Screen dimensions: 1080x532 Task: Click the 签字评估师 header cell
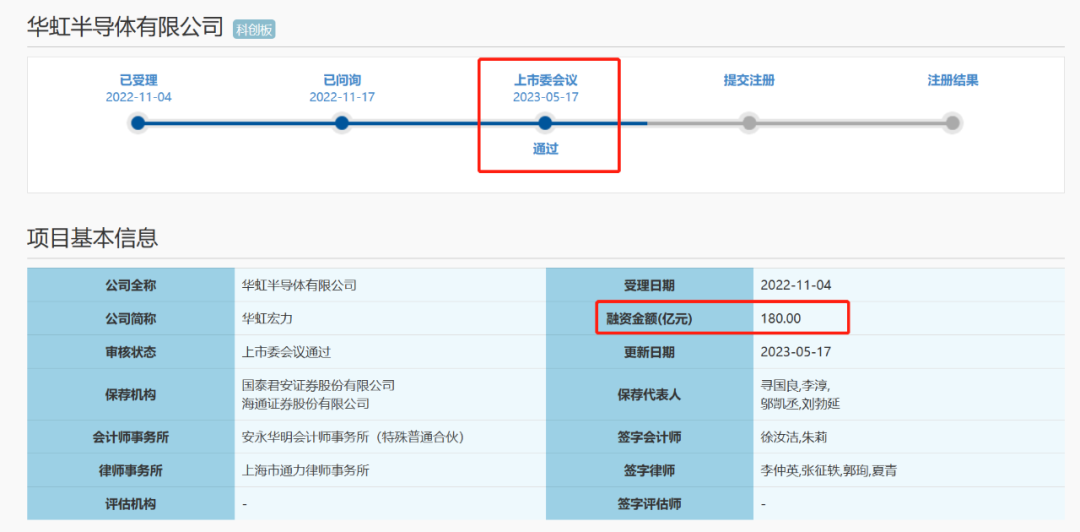tap(650, 504)
